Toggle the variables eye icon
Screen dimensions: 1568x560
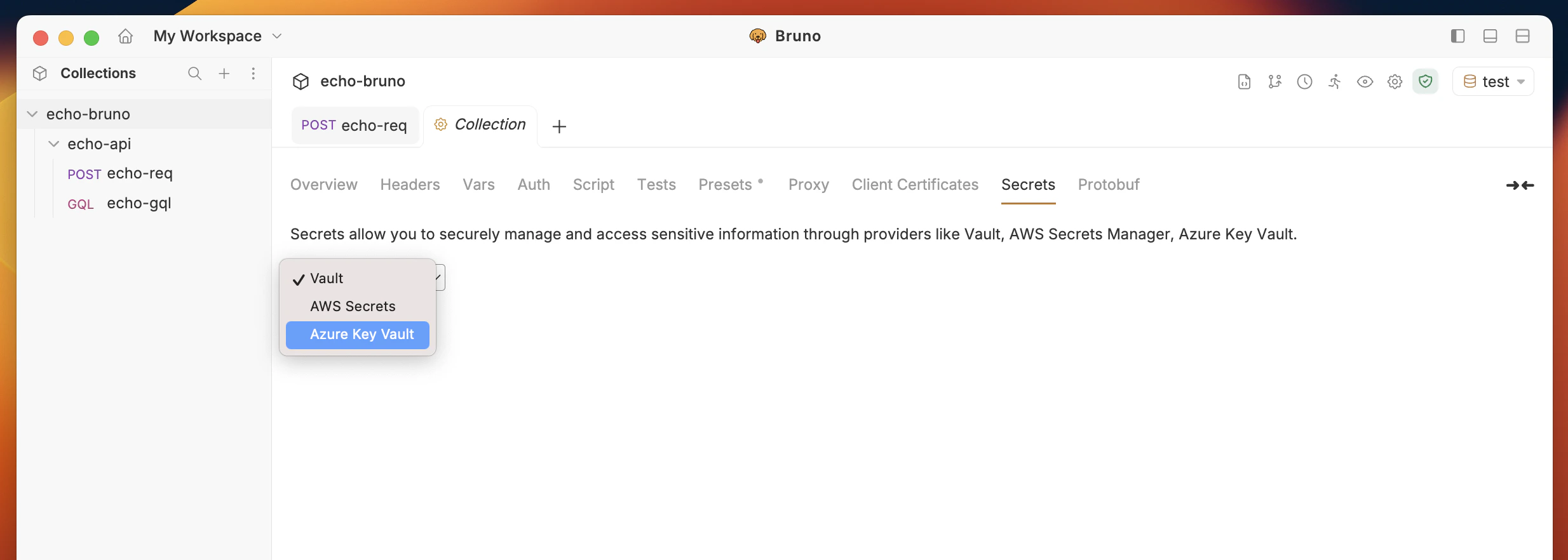[1365, 81]
